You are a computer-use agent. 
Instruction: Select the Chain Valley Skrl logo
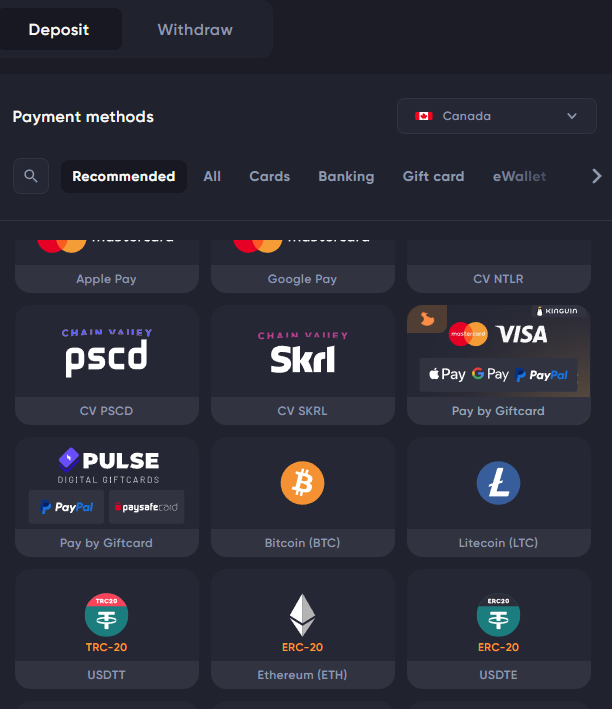[x=303, y=353]
